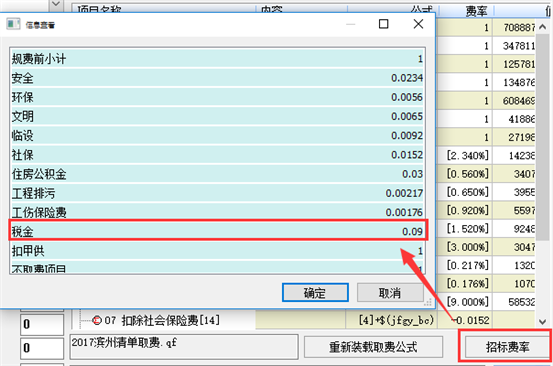Open the 招标费率 button
553x366 pixels.
click(x=508, y=347)
